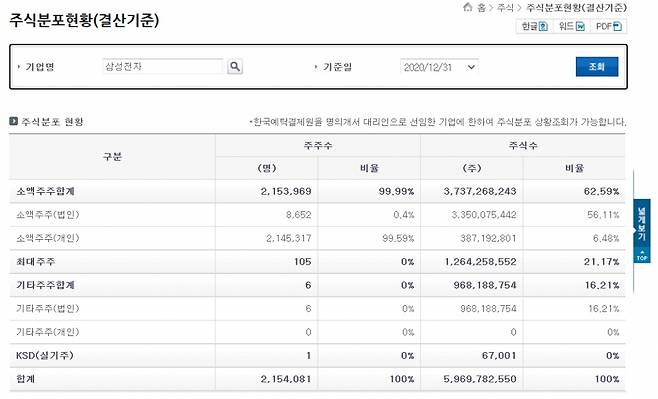Click the value 8,652
Image resolution: width=658 pixels, height=399 pixels.
(x=298, y=215)
